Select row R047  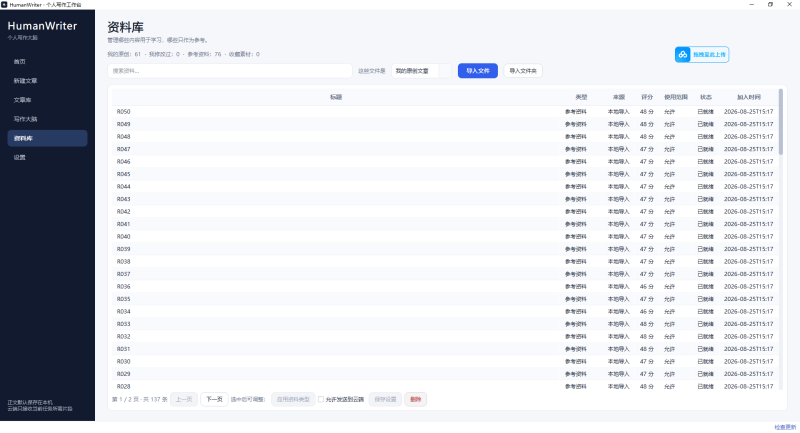tap(445, 149)
